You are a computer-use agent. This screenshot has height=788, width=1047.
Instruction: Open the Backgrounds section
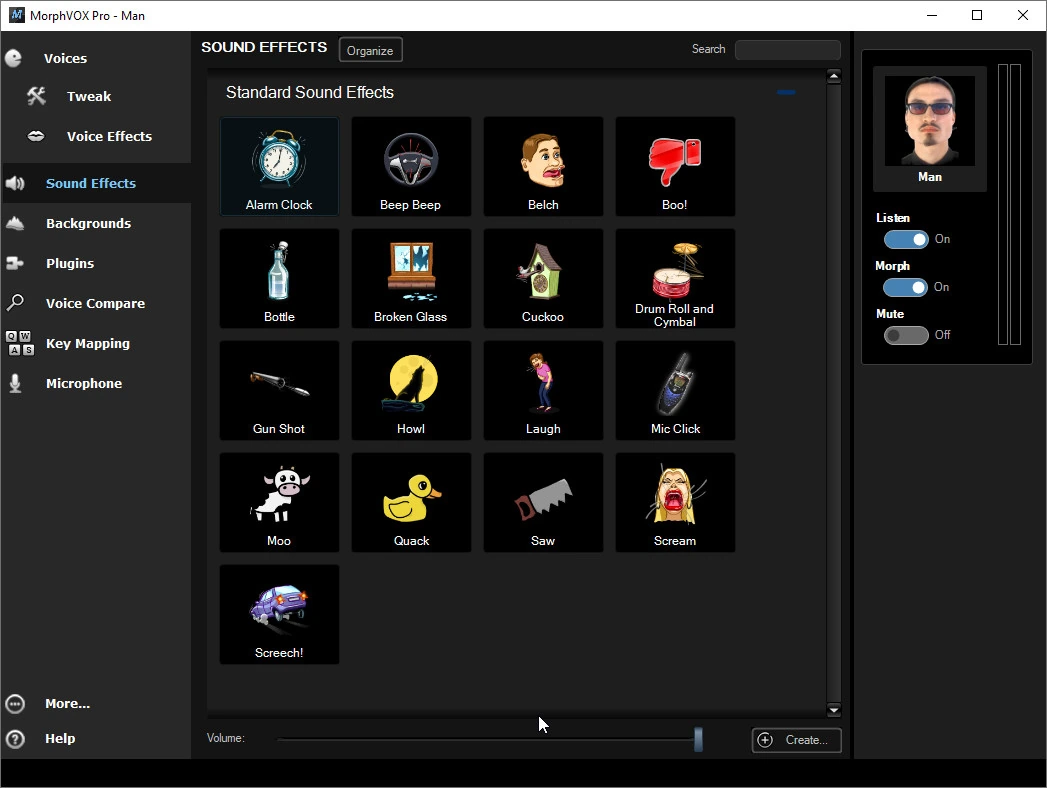88,224
